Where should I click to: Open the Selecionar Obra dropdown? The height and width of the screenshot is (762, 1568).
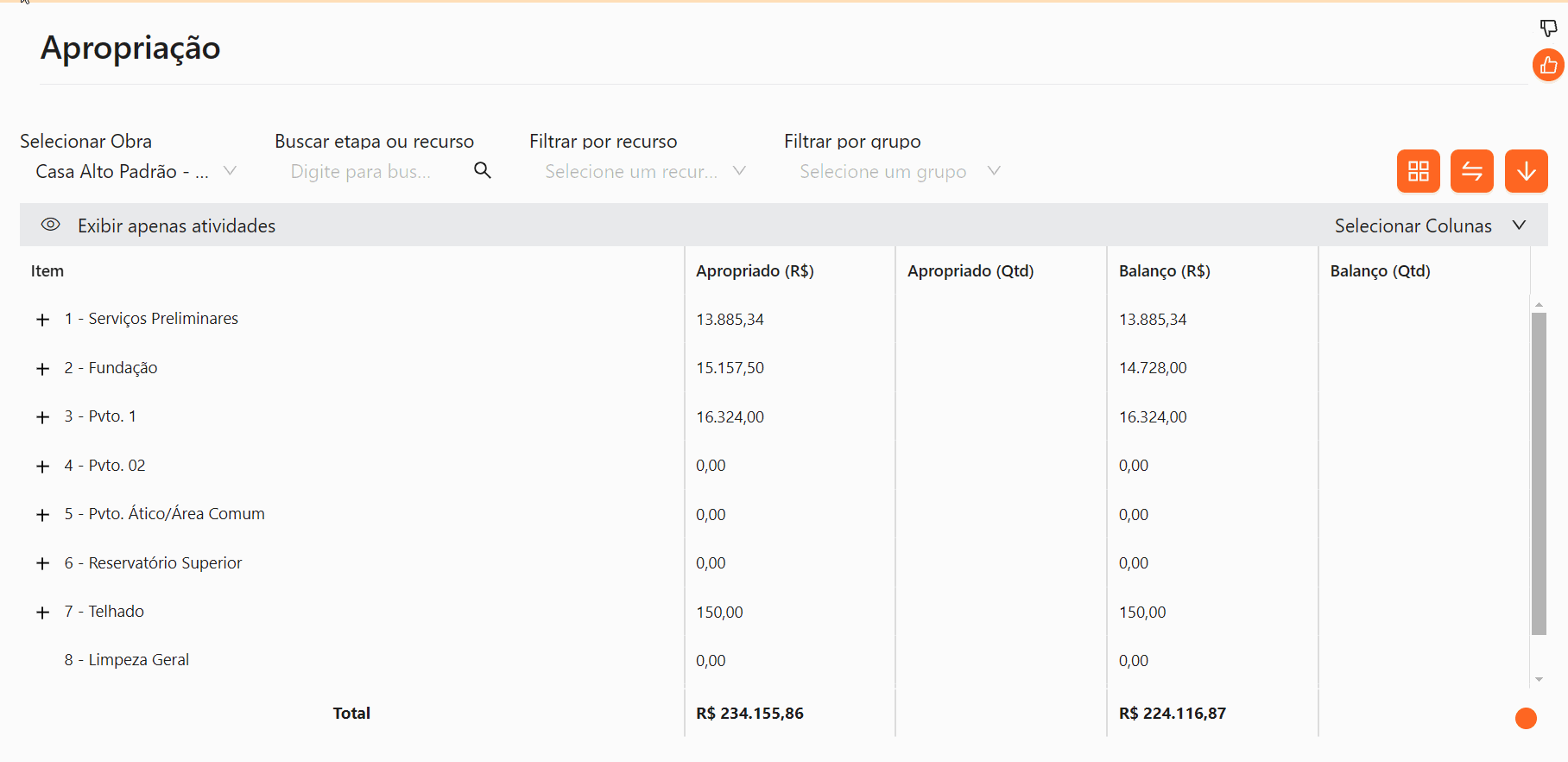tap(134, 172)
